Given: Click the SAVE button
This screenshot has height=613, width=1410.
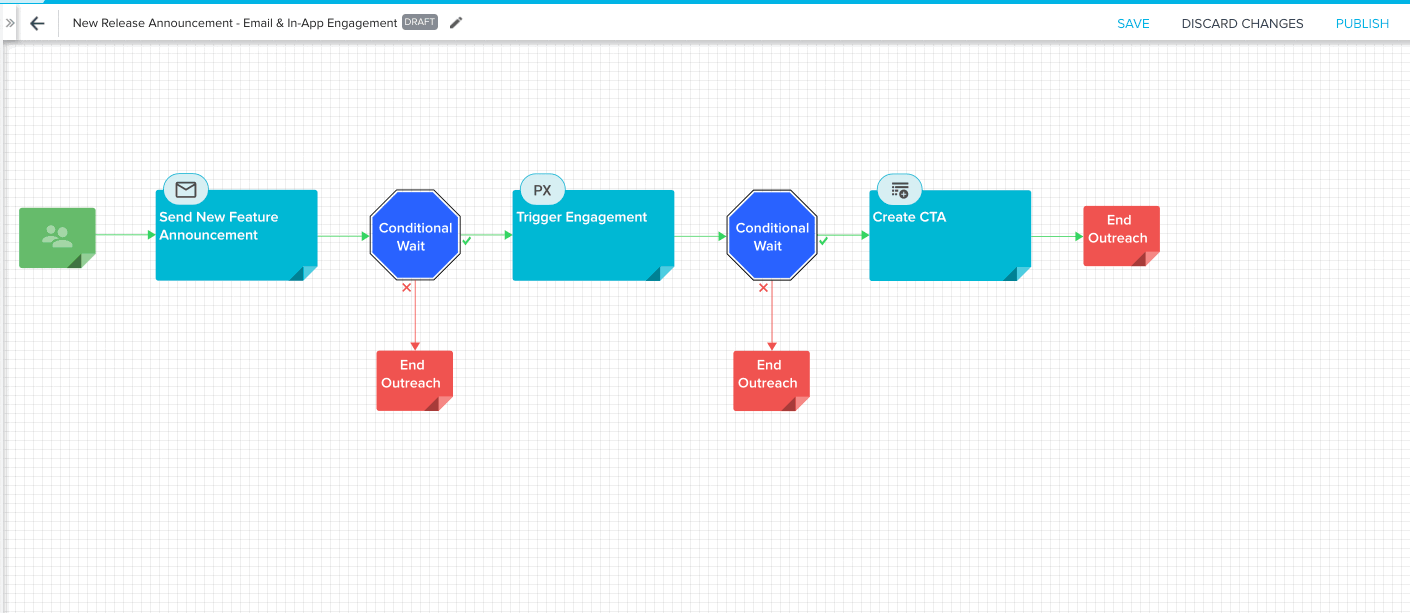Looking at the screenshot, I should tap(1133, 23).
